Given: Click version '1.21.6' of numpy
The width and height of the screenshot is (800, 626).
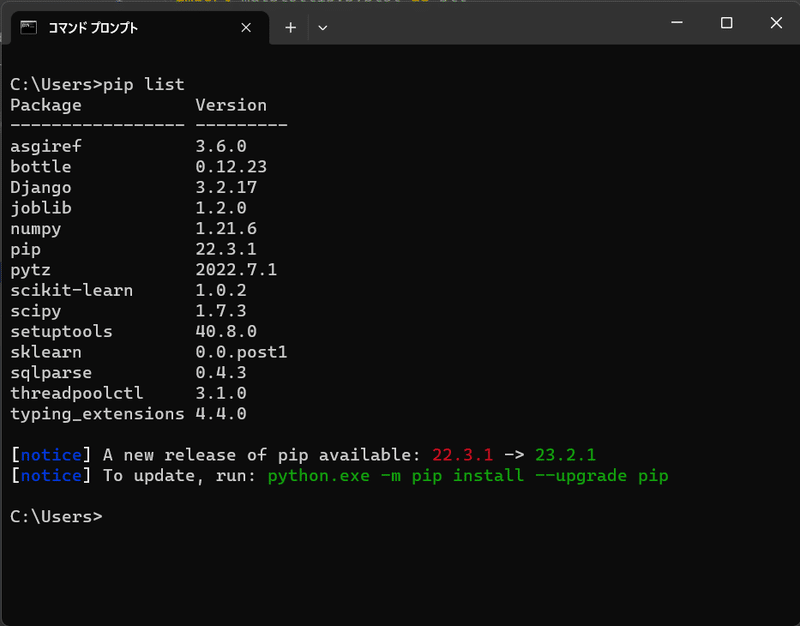Looking at the screenshot, I should [x=226, y=229].
